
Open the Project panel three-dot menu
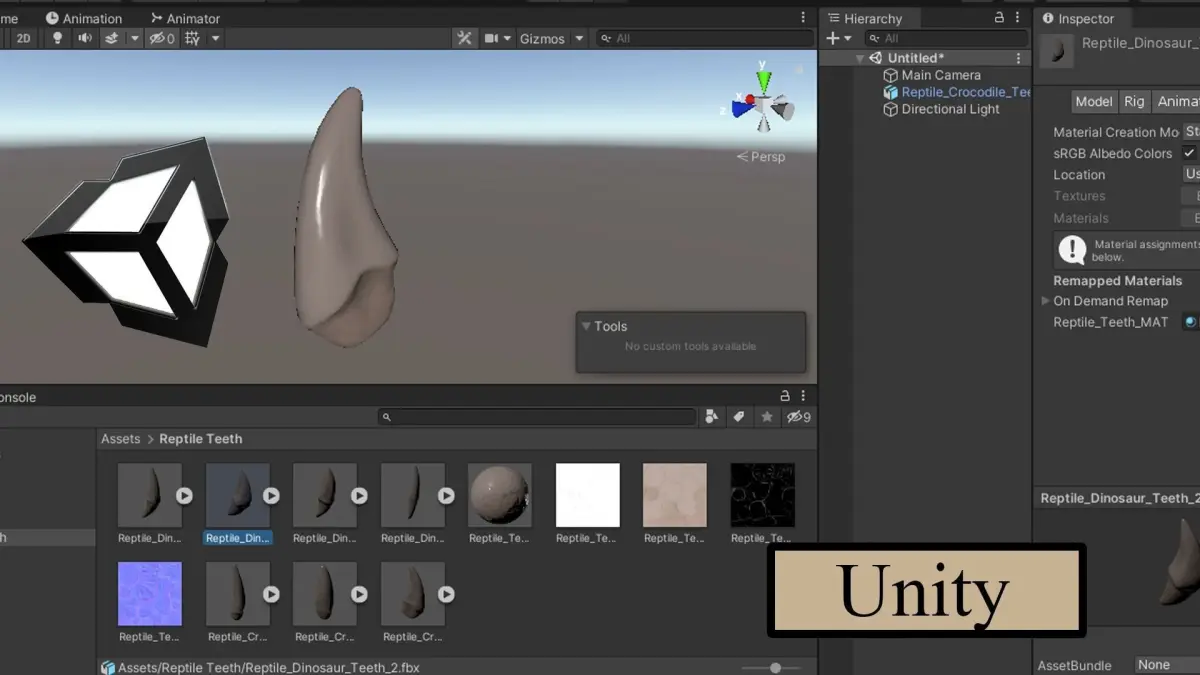803,396
